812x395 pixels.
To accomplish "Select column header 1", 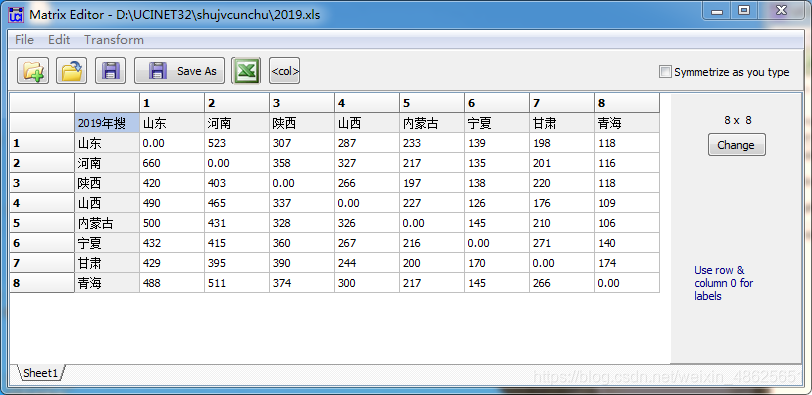I will pyautogui.click(x=172, y=103).
